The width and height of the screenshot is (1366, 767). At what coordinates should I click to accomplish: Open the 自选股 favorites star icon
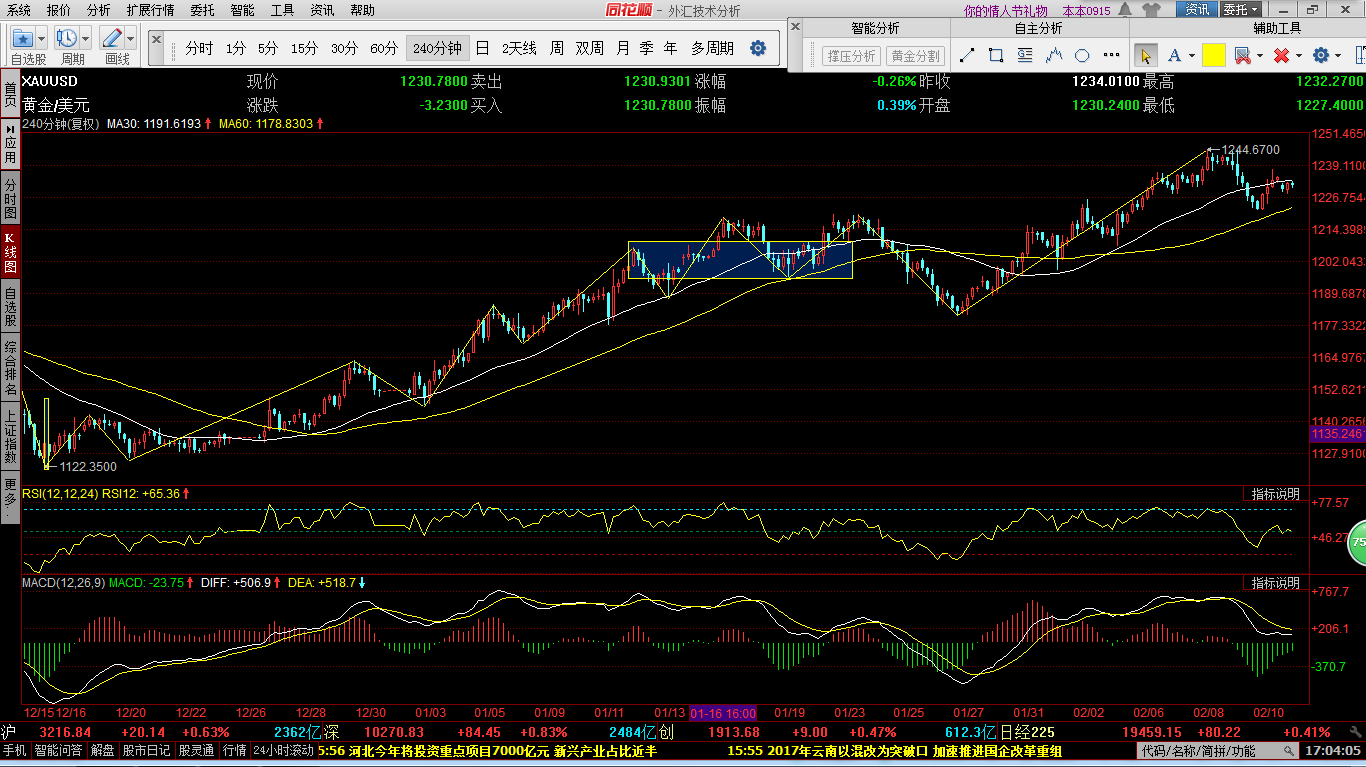point(23,39)
